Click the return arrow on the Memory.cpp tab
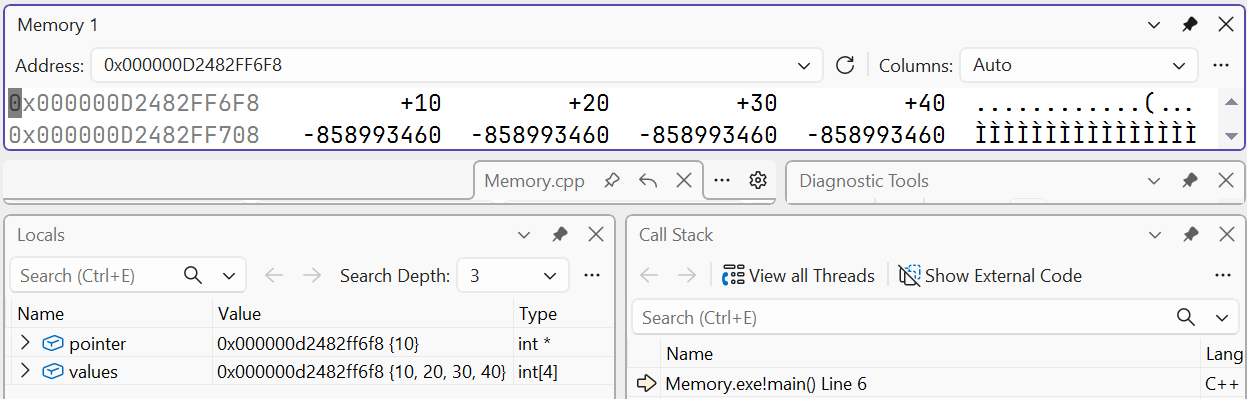 click(648, 181)
